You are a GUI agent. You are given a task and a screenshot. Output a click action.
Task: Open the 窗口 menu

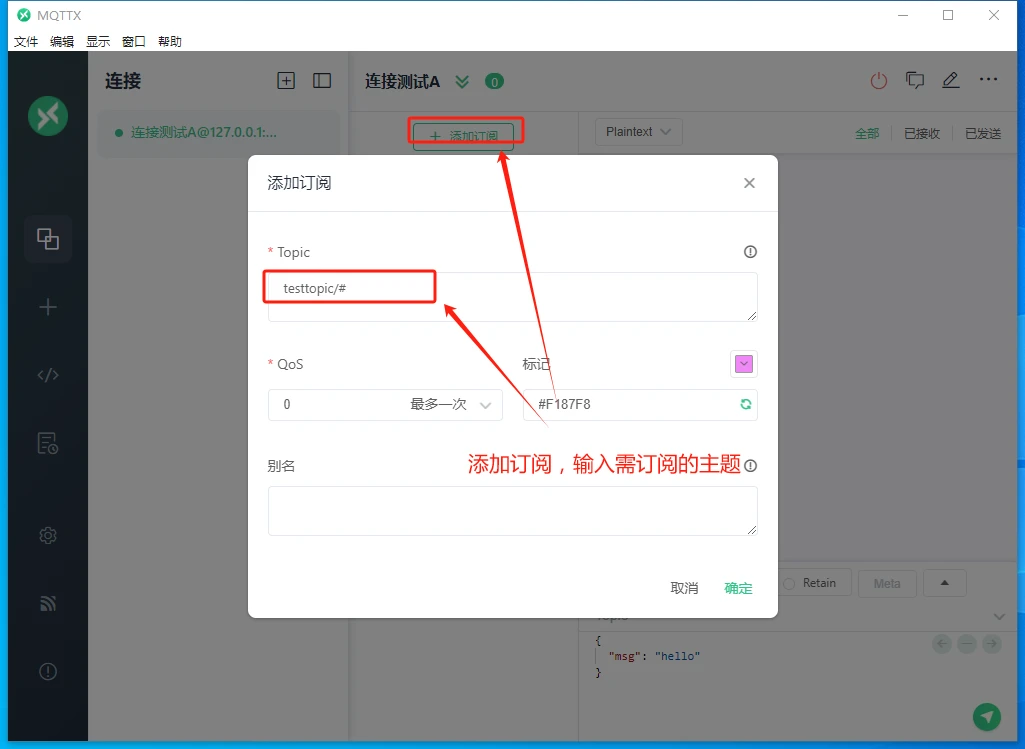pyautogui.click(x=134, y=41)
